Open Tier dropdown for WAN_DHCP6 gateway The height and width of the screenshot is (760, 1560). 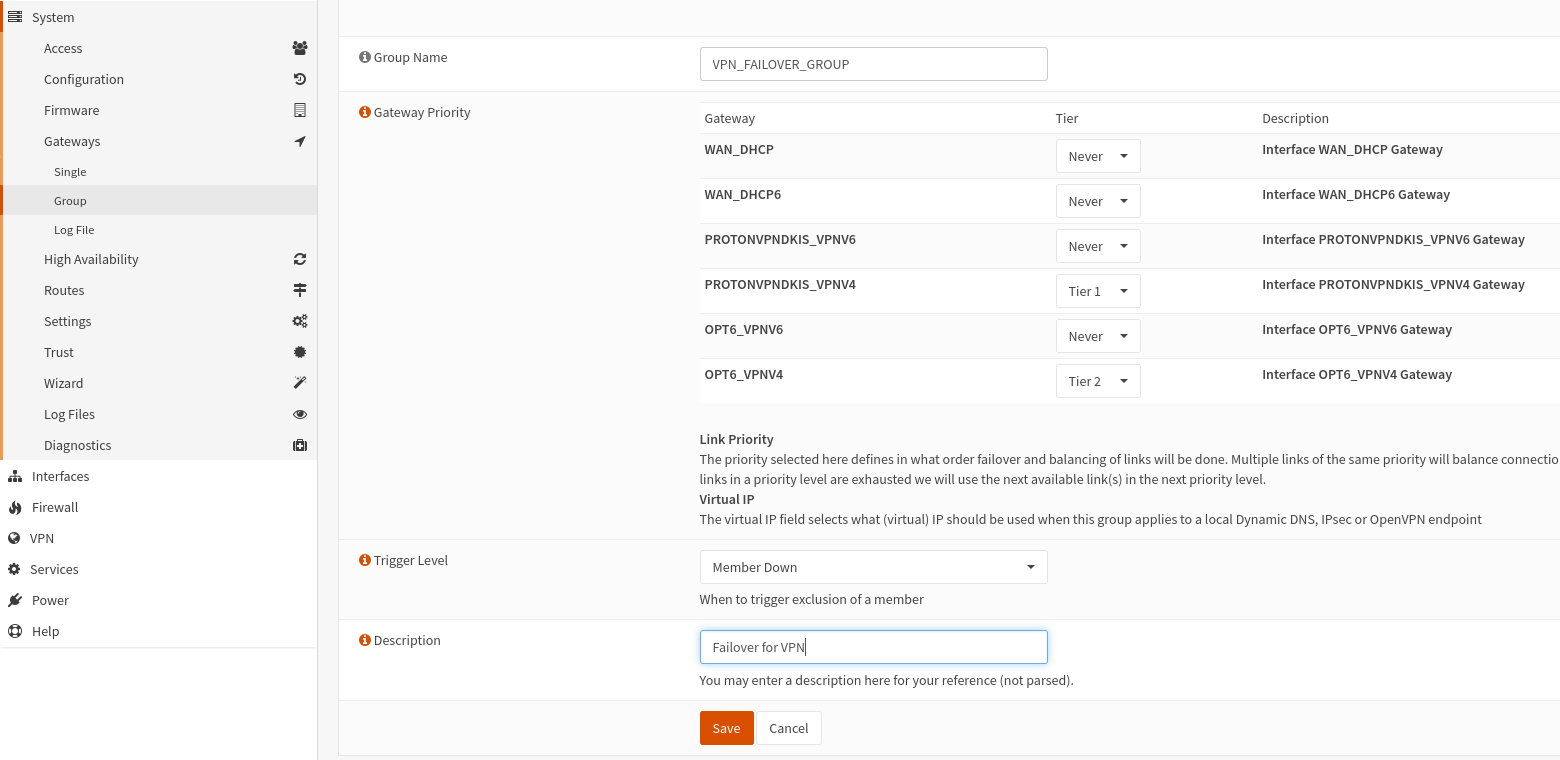point(1098,201)
